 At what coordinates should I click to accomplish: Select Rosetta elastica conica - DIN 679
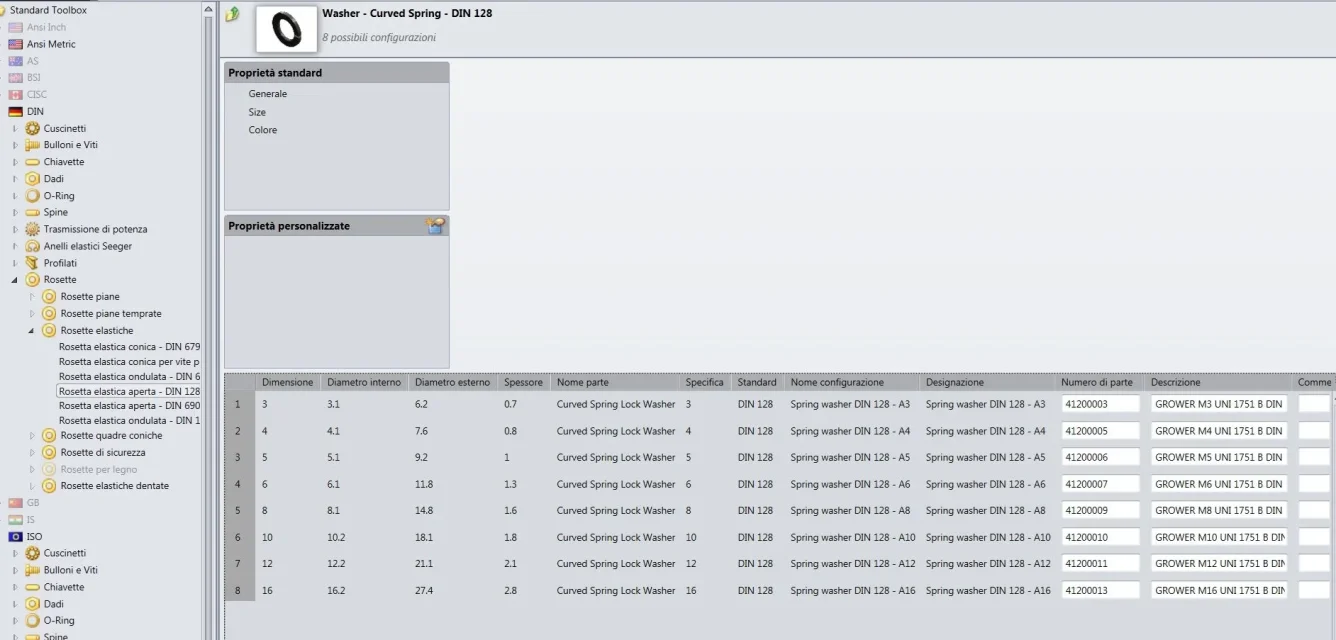130,347
